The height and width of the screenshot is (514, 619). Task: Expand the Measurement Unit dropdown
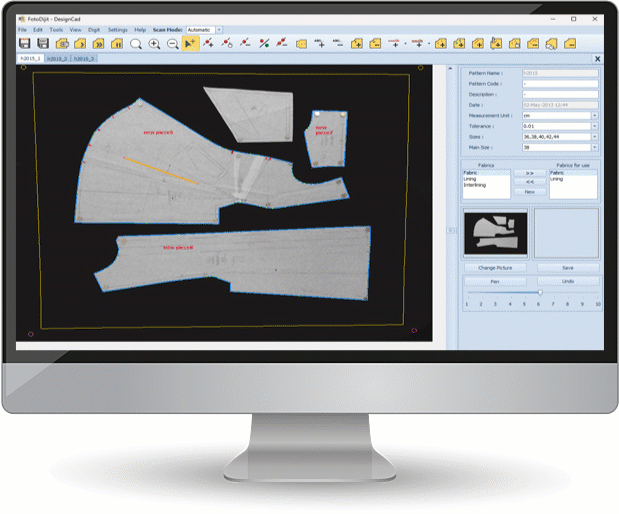click(x=594, y=115)
